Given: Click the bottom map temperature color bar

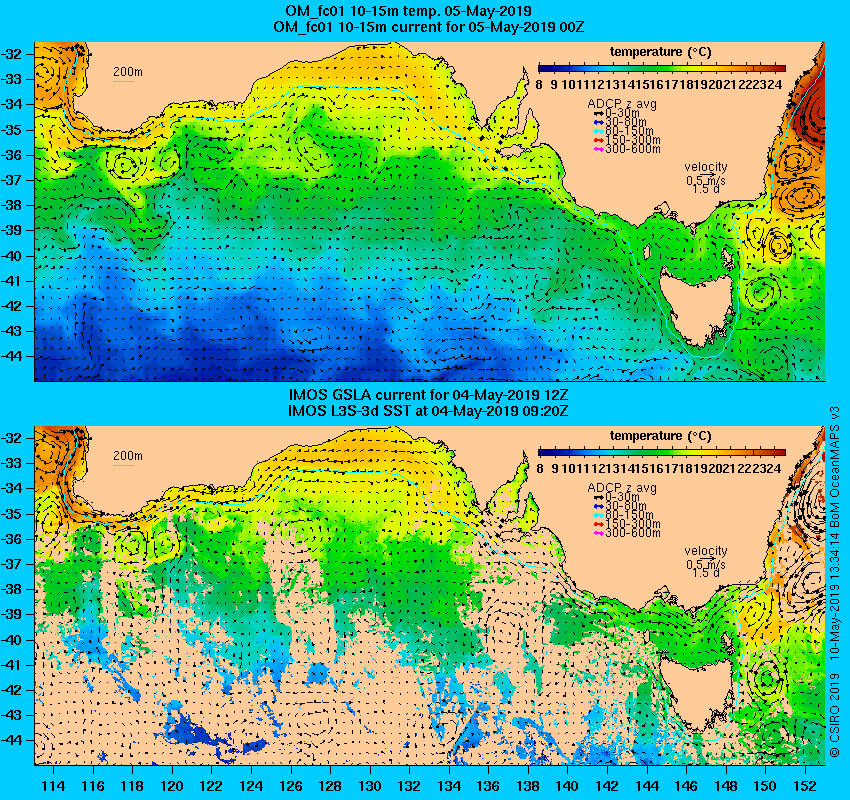Looking at the screenshot, I should tap(661, 452).
